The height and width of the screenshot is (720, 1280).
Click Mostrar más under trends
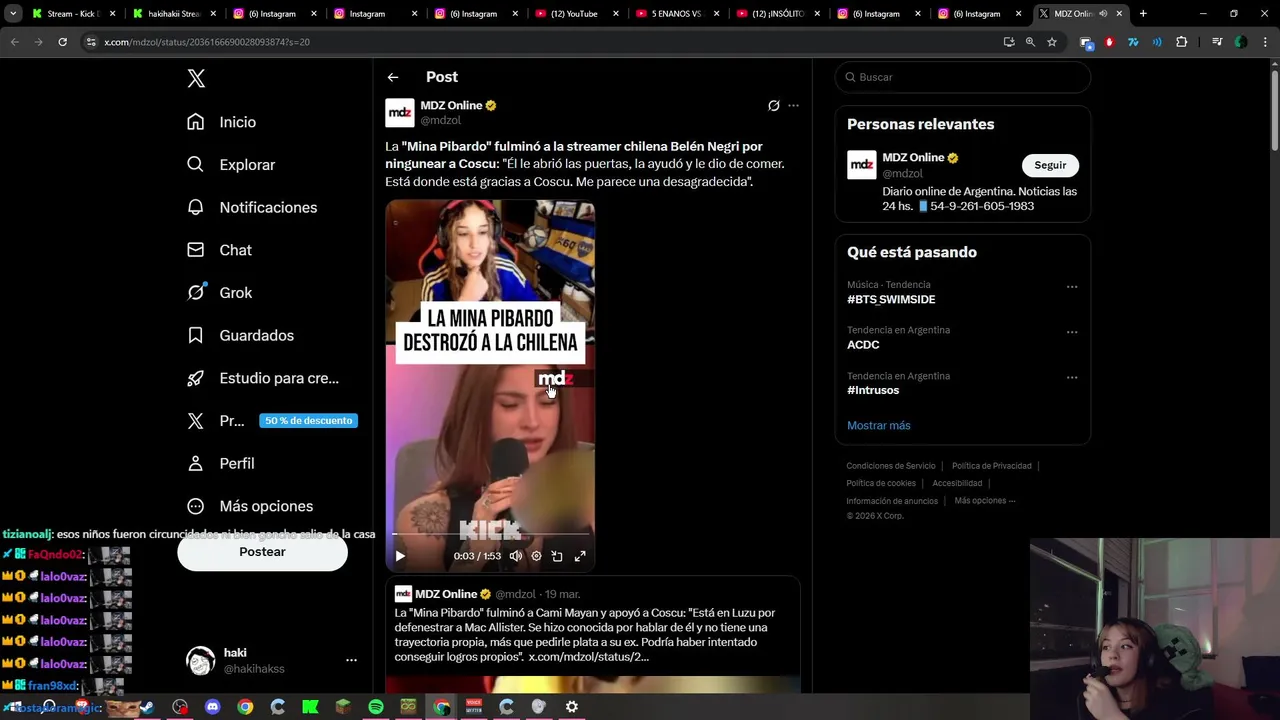pyautogui.click(x=879, y=425)
